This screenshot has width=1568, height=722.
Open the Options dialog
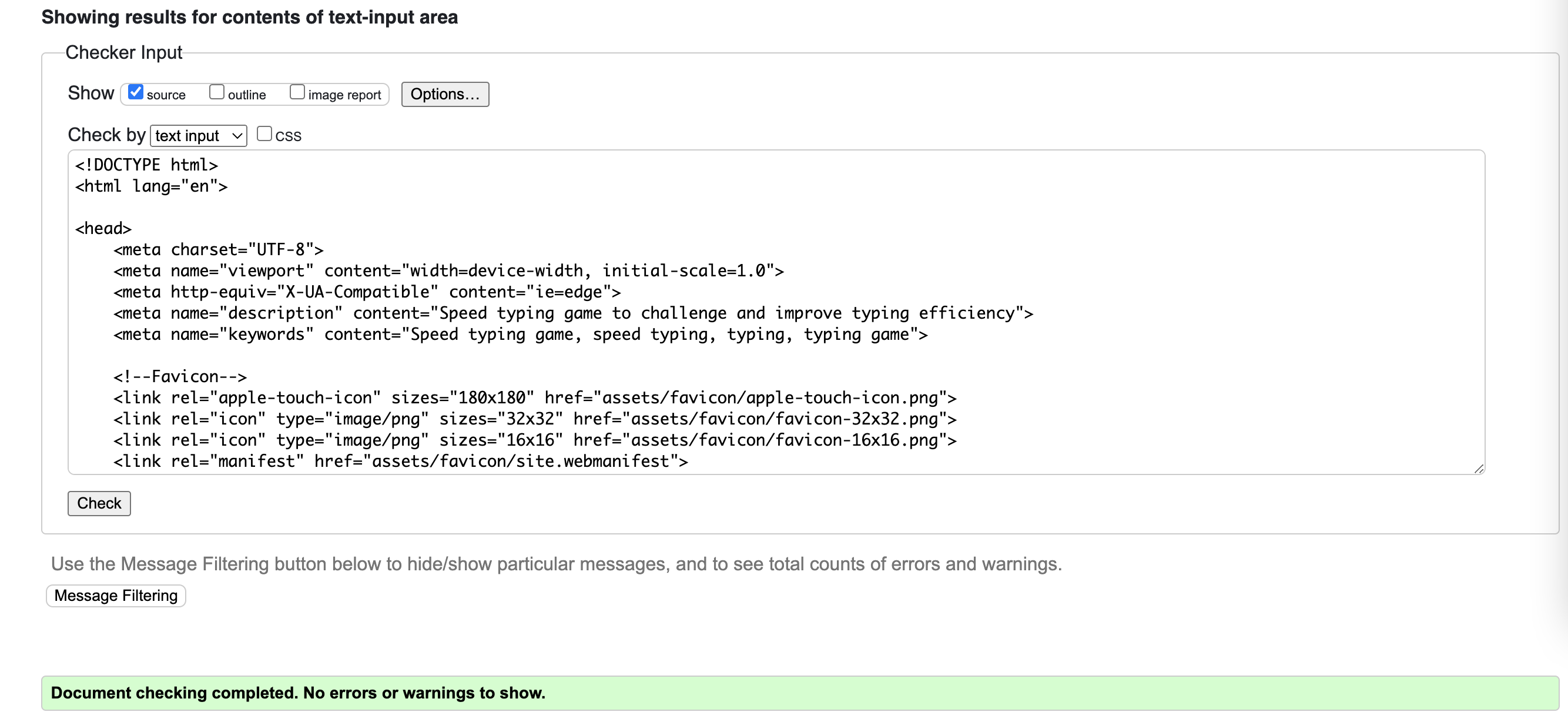(x=445, y=93)
